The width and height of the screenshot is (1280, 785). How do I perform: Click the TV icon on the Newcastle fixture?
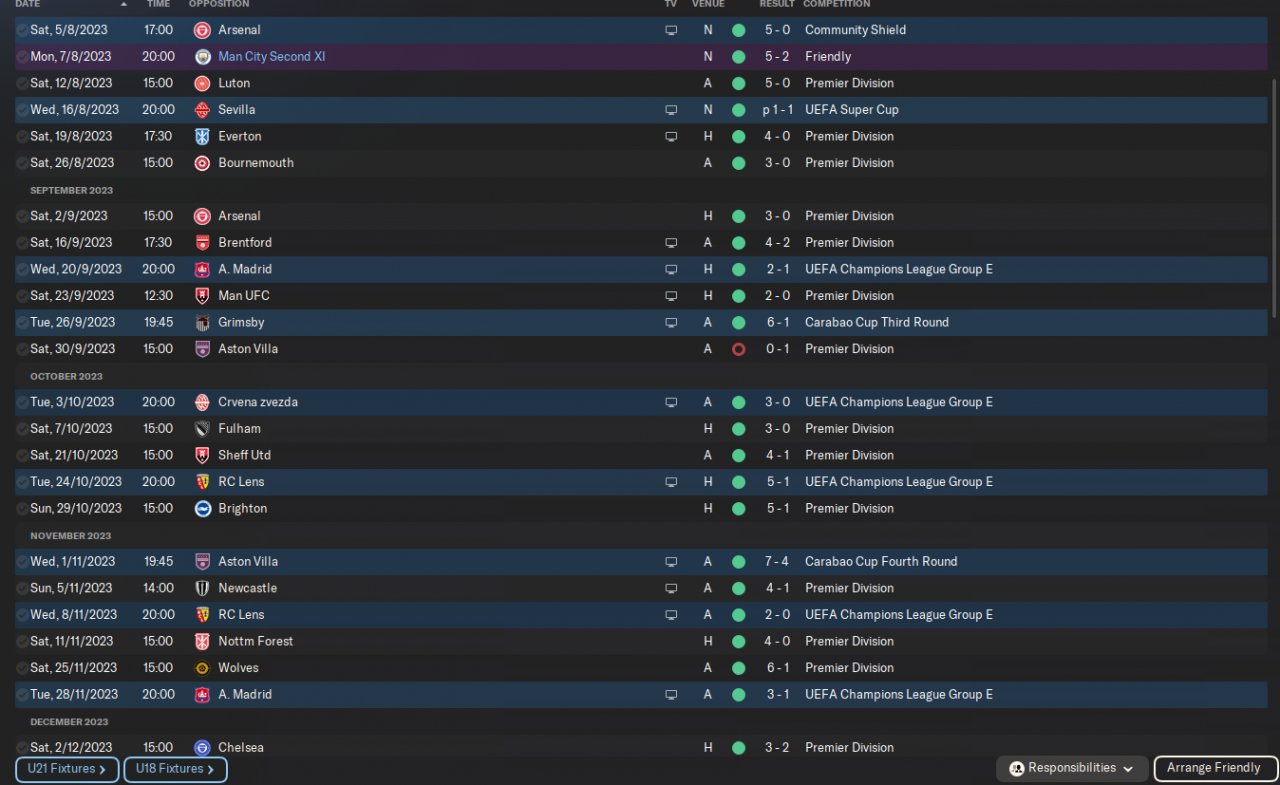pos(671,589)
